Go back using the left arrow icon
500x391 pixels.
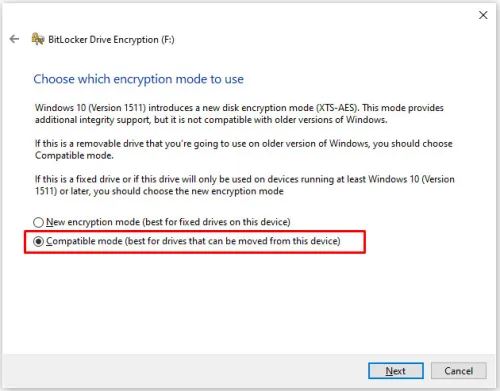[x=14, y=39]
